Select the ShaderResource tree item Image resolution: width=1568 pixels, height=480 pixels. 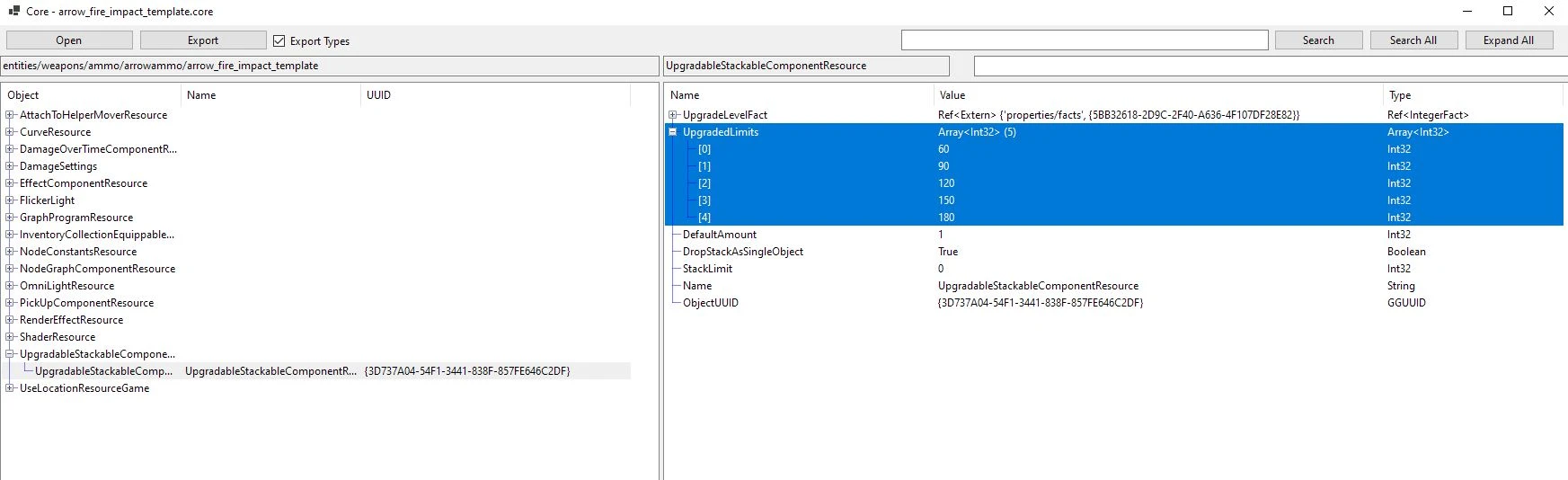coord(58,337)
